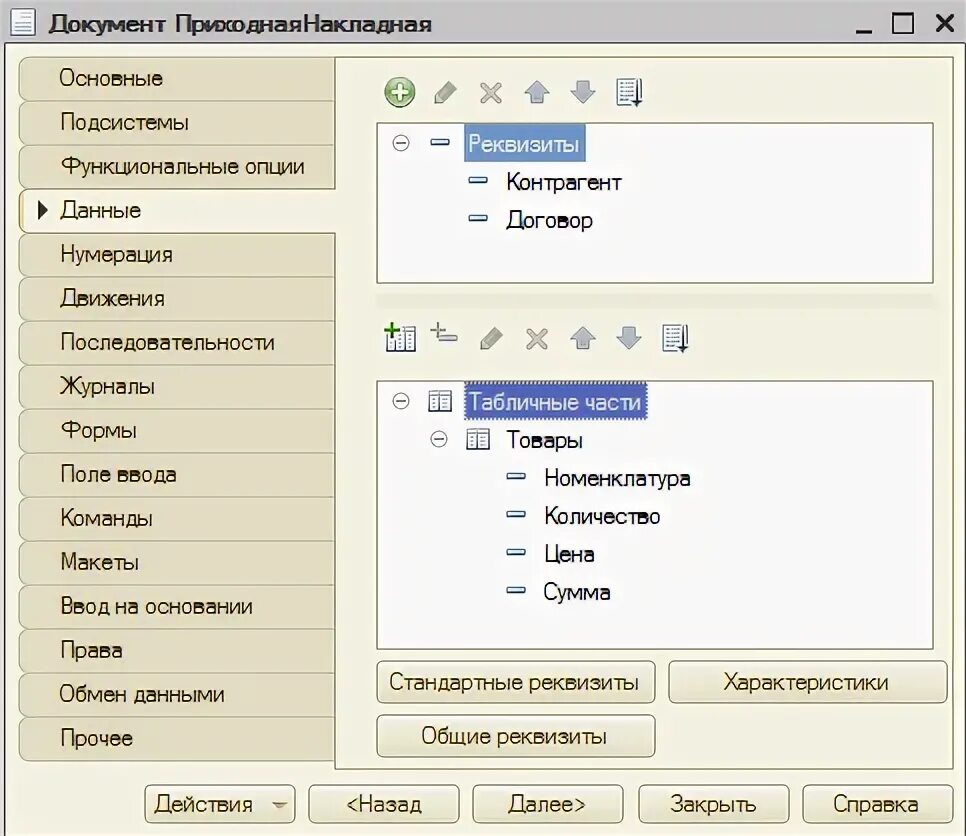Select the Данные tab
The height and width of the screenshot is (836, 966).
point(177,211)
